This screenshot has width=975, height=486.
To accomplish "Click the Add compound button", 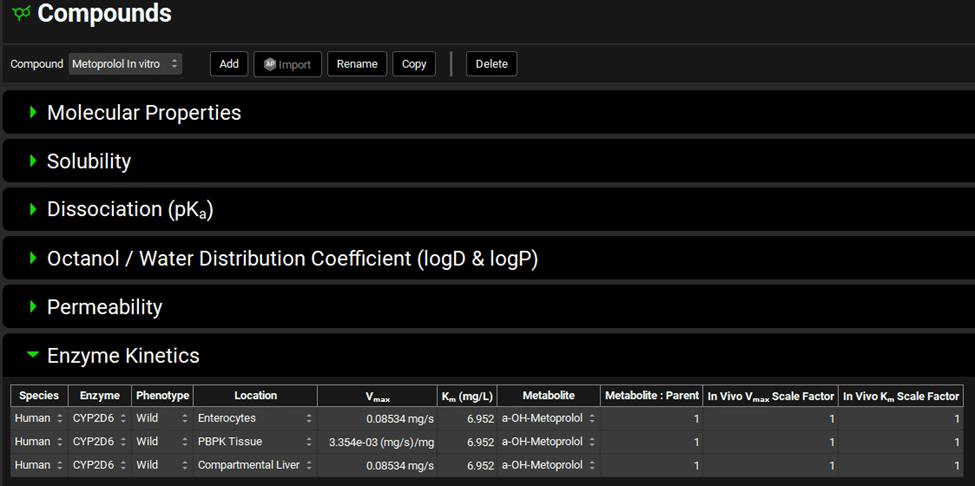I will (x=229, y=64).
